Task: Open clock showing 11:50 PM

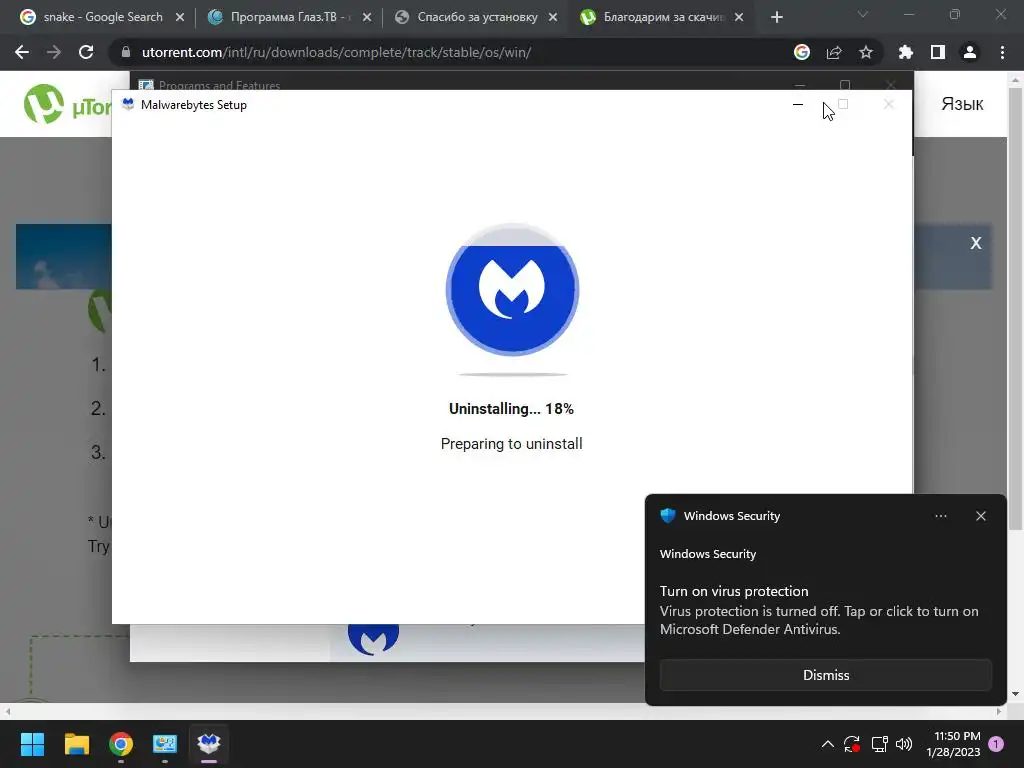Action: [x=953, y=744]
